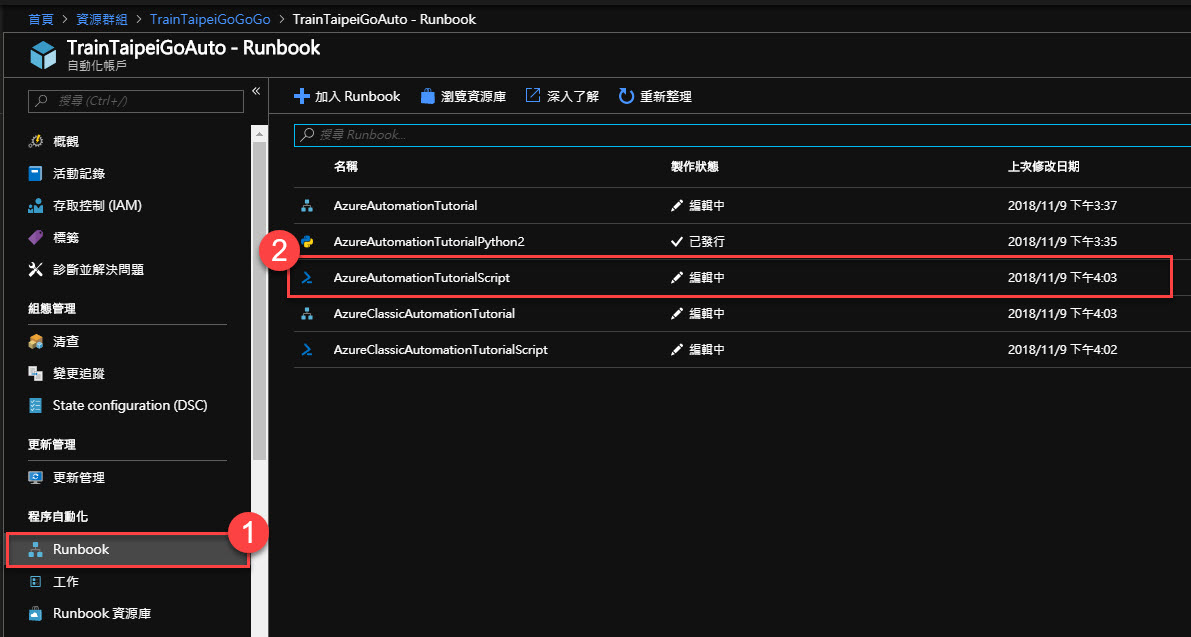Sort by the 名稱 column header

click(346, 166)
